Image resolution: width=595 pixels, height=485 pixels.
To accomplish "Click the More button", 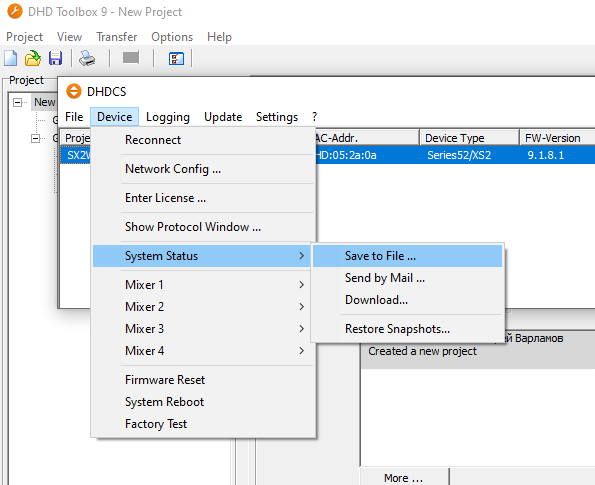I will click(404, 477).
